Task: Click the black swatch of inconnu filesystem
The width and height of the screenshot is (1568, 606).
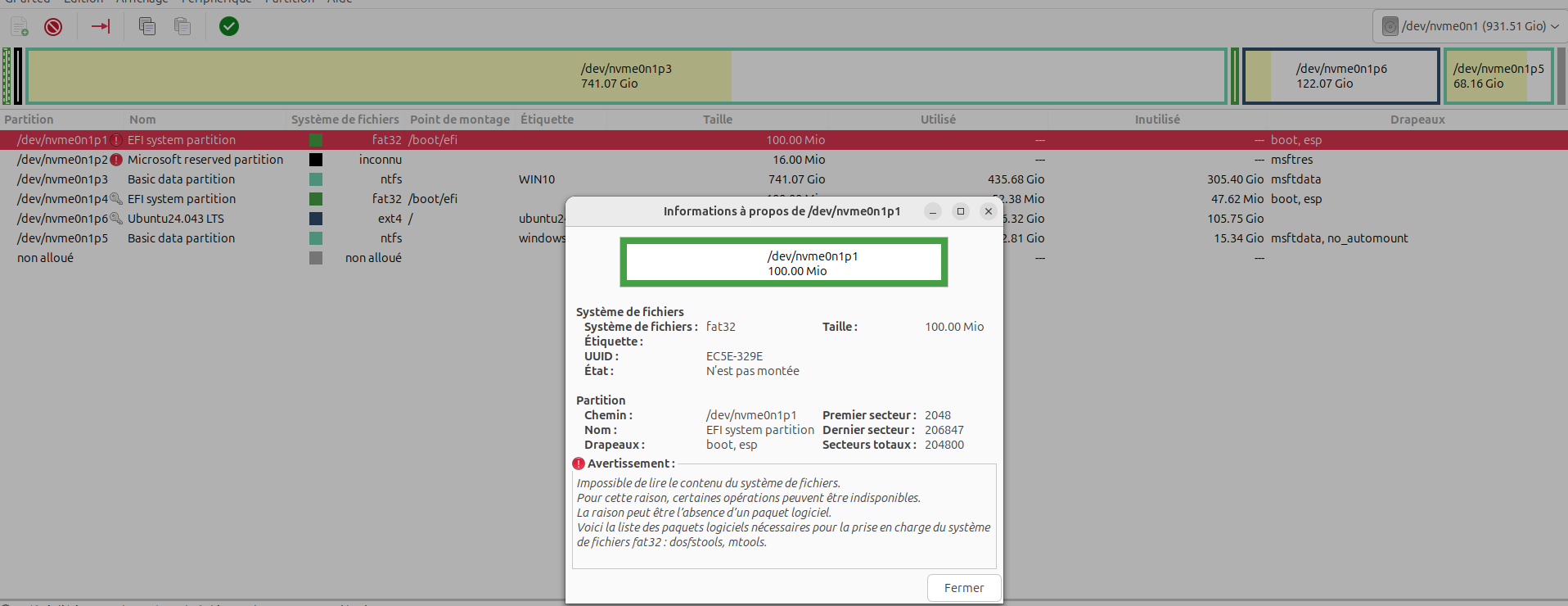Action: [x=316, y=160]
